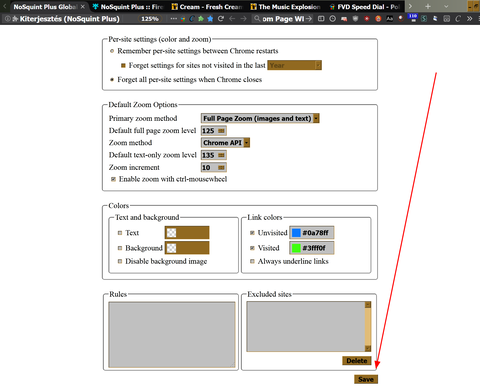Switch to The Music Explosion tab

tap(286, 6)
